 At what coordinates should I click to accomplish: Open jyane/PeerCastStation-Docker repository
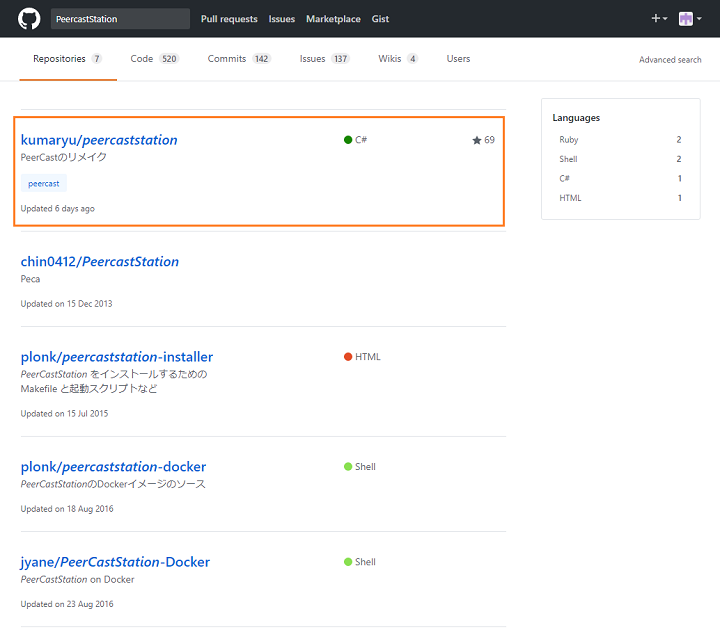click(115, 562)
